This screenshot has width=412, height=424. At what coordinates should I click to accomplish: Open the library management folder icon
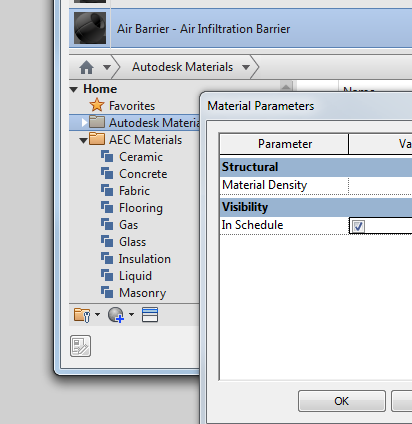point(82,315)
